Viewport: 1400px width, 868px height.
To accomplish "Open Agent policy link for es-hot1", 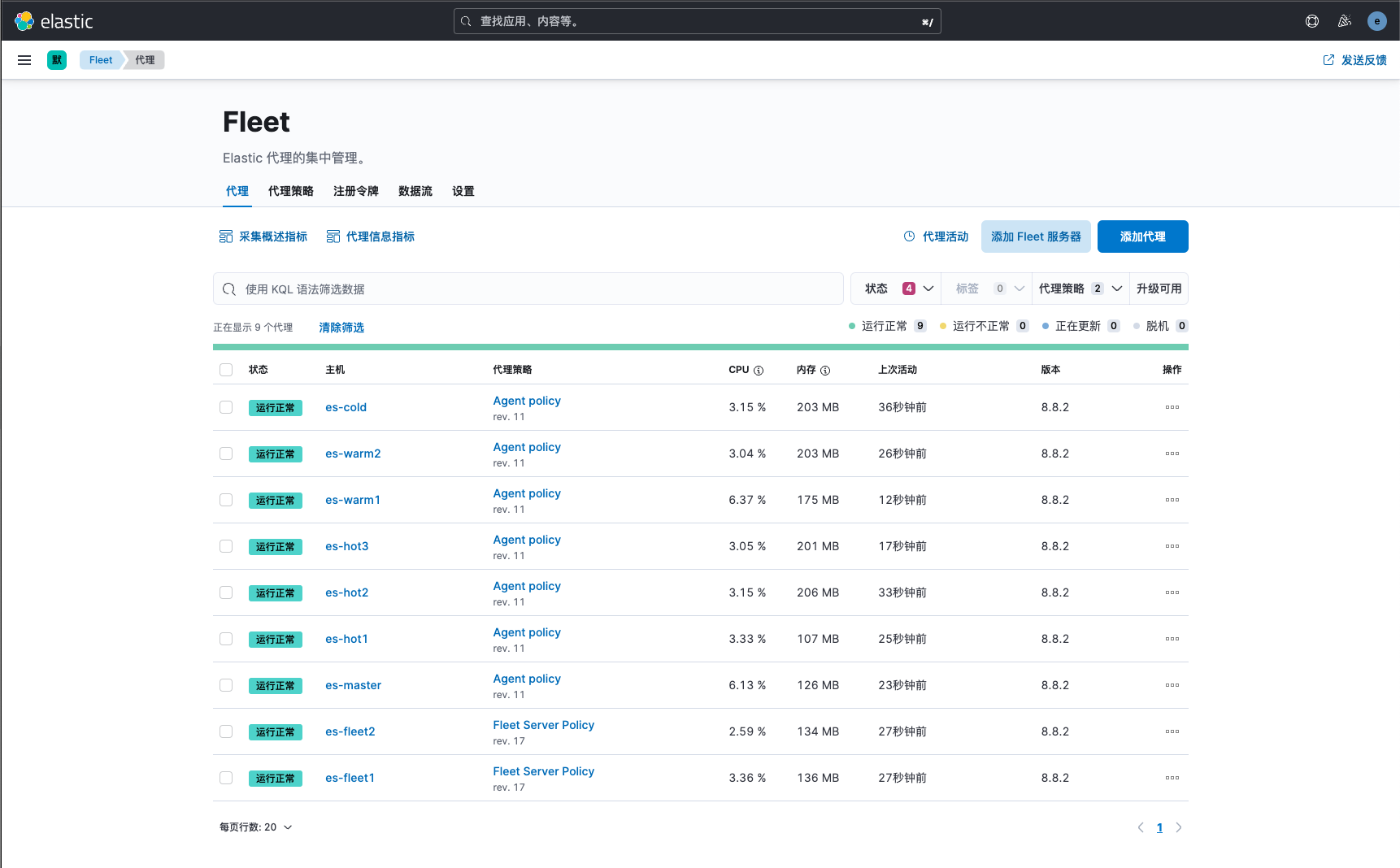I will click(527, 632).
